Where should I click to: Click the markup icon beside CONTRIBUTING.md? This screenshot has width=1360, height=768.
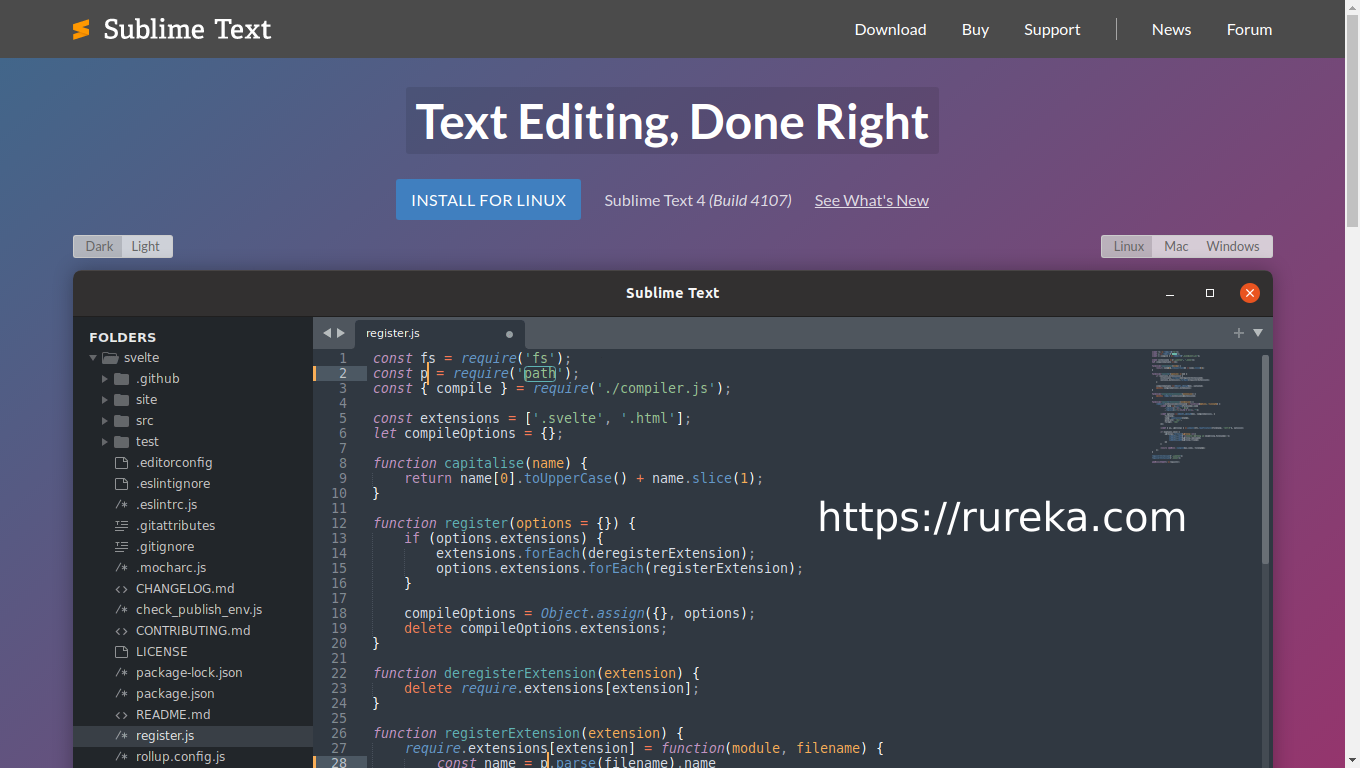pyautogui.click(x=121, y=631)
